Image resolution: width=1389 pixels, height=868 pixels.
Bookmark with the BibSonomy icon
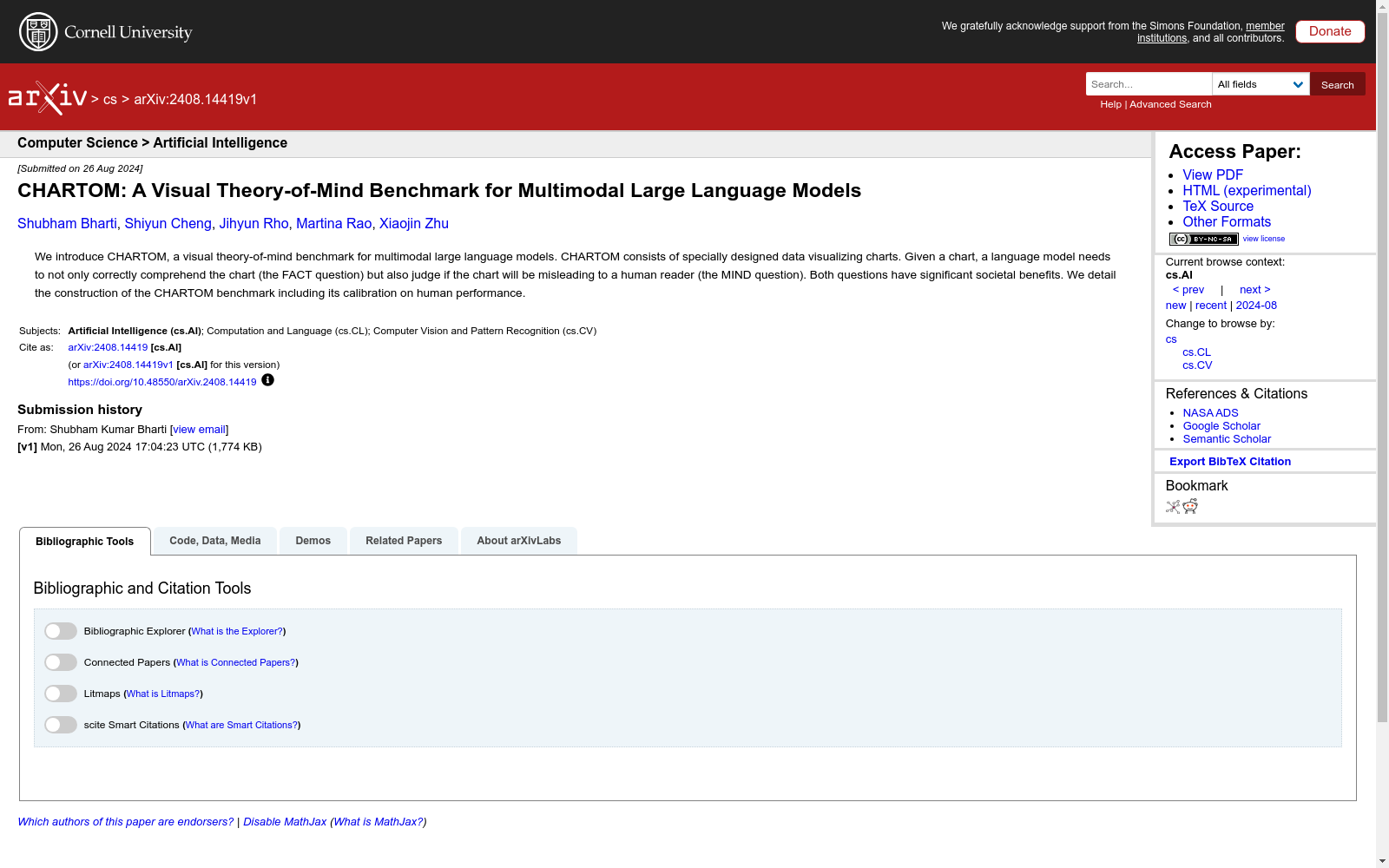tap(1173, 507)
